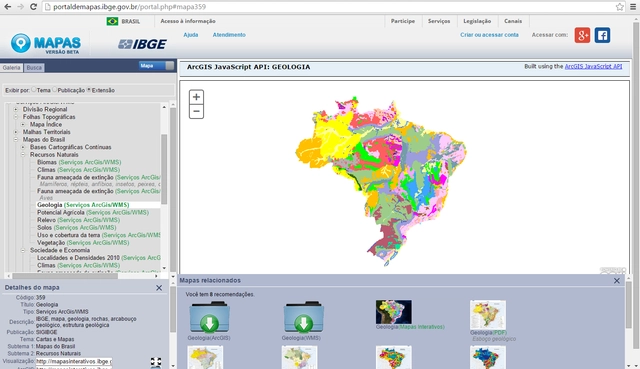Click the IBGE logo

142,44
